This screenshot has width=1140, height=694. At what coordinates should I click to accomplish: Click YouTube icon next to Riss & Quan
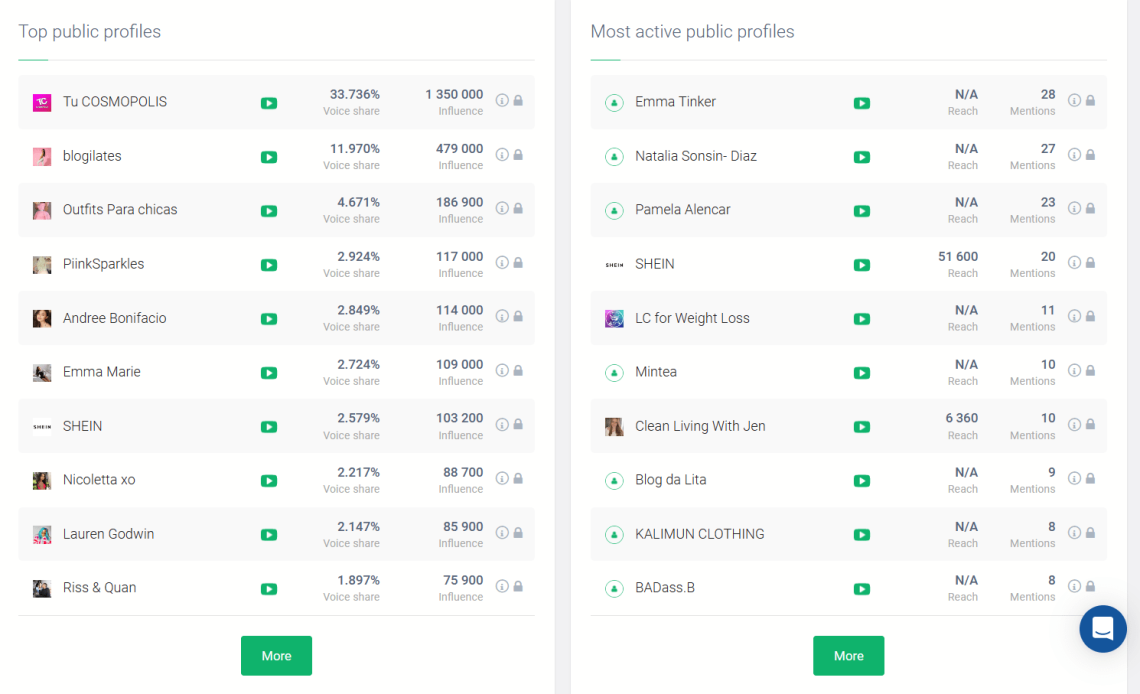click(269, 589)
